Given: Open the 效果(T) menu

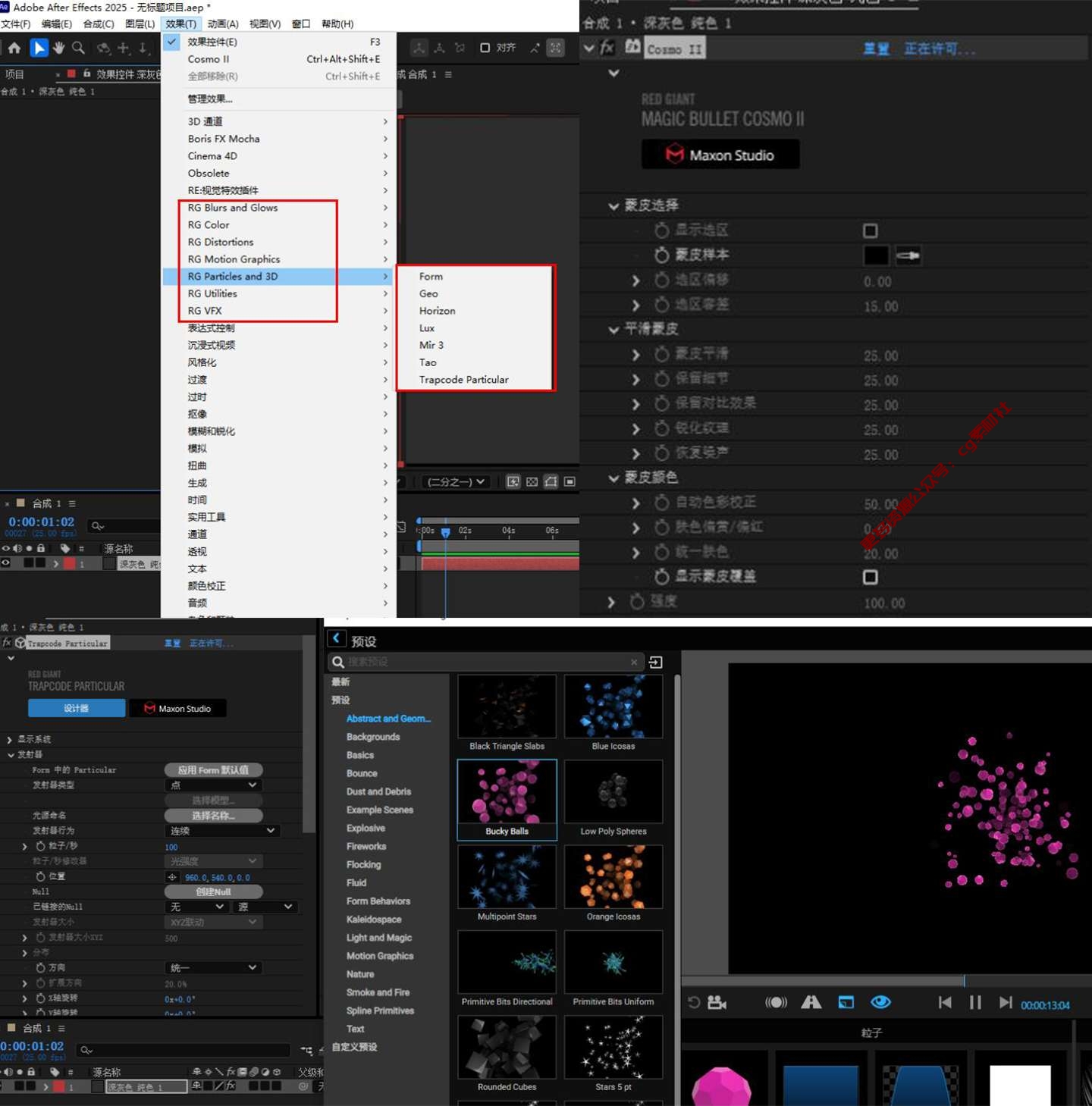Looking at the screenshot, I should (x=180, y=23).
